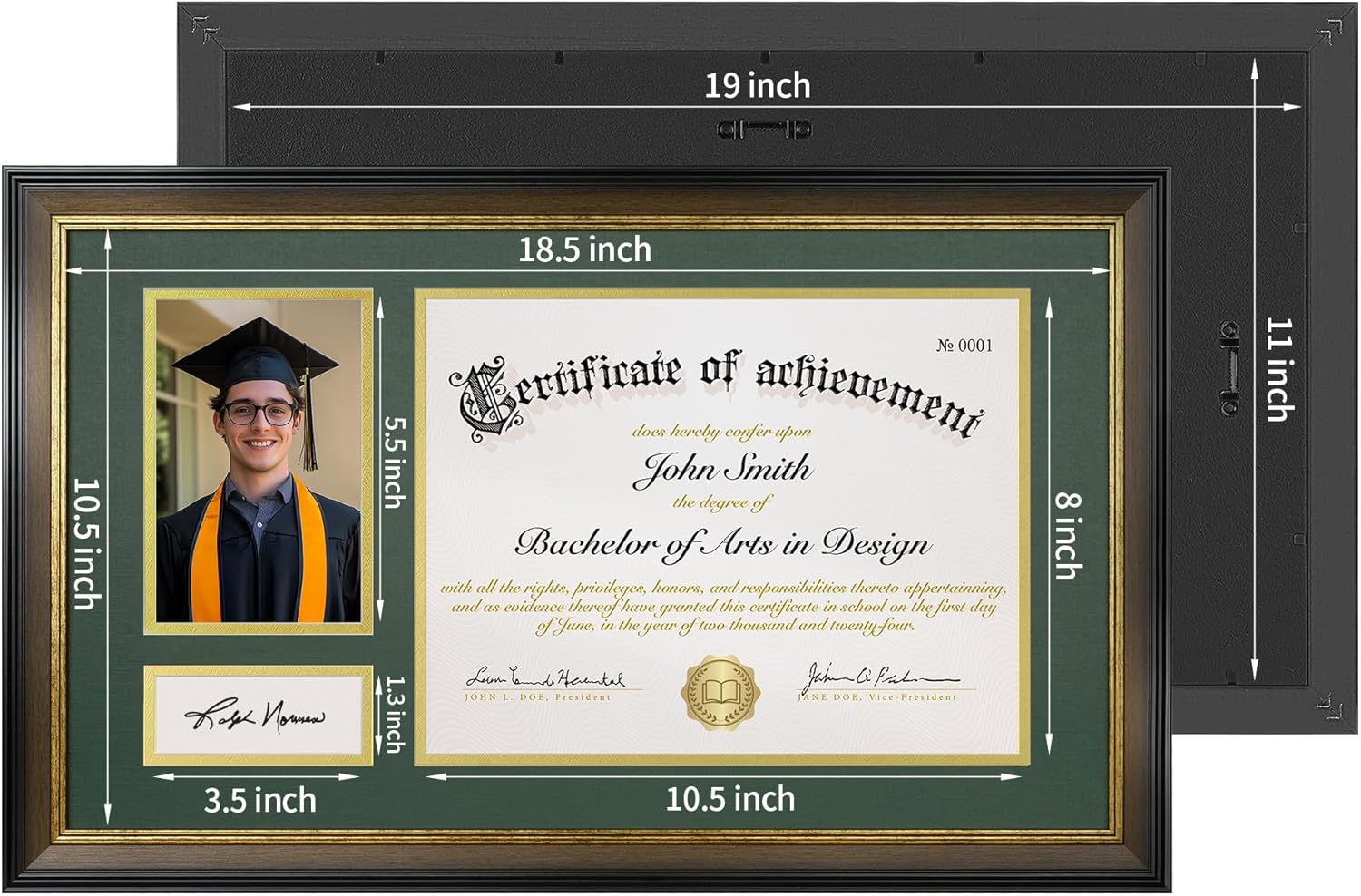
Task: Select the name "John Smith"
Action: 723,470
